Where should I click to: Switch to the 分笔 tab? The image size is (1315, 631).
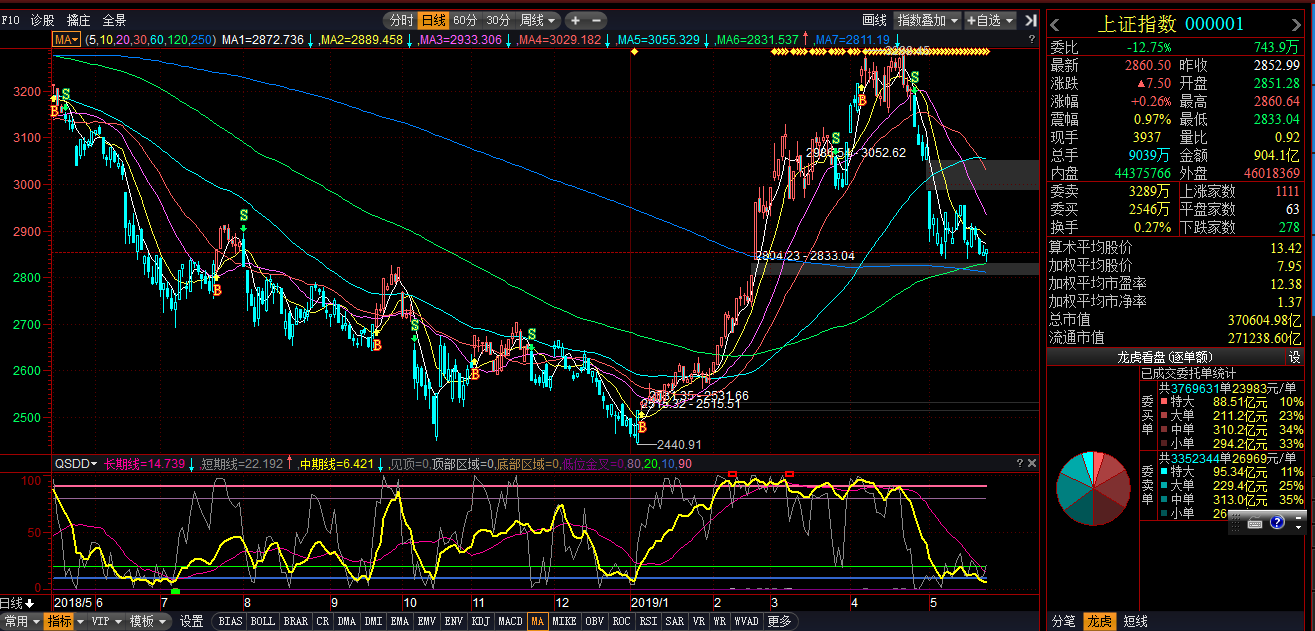[x=1063, y=621]
